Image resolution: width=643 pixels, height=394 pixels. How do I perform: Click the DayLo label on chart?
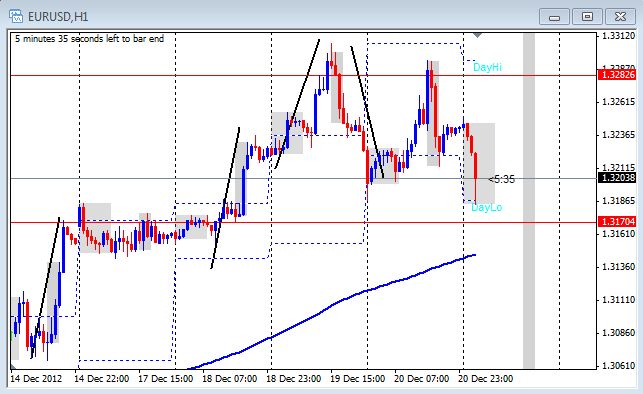click(486, 207)
